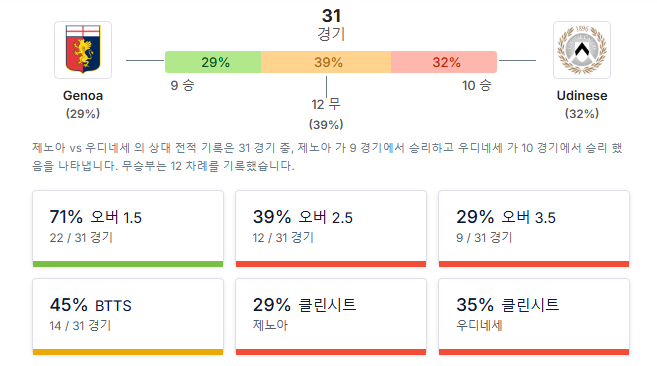
Task: Select the orange 39% draw bar segment
Action: (x=326, y=62)
